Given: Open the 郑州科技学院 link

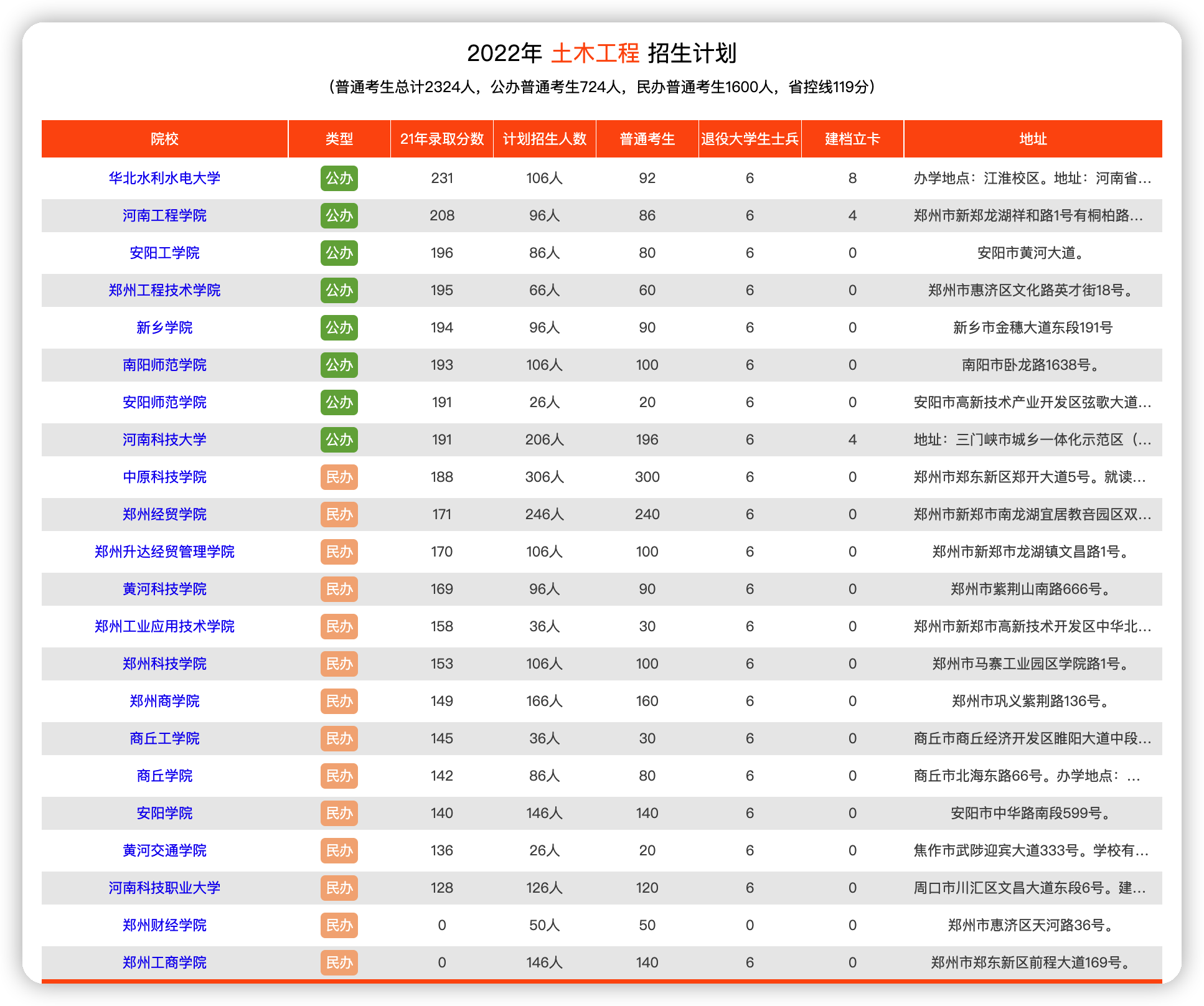Looking at the screenshot, I should pos(164,664).
